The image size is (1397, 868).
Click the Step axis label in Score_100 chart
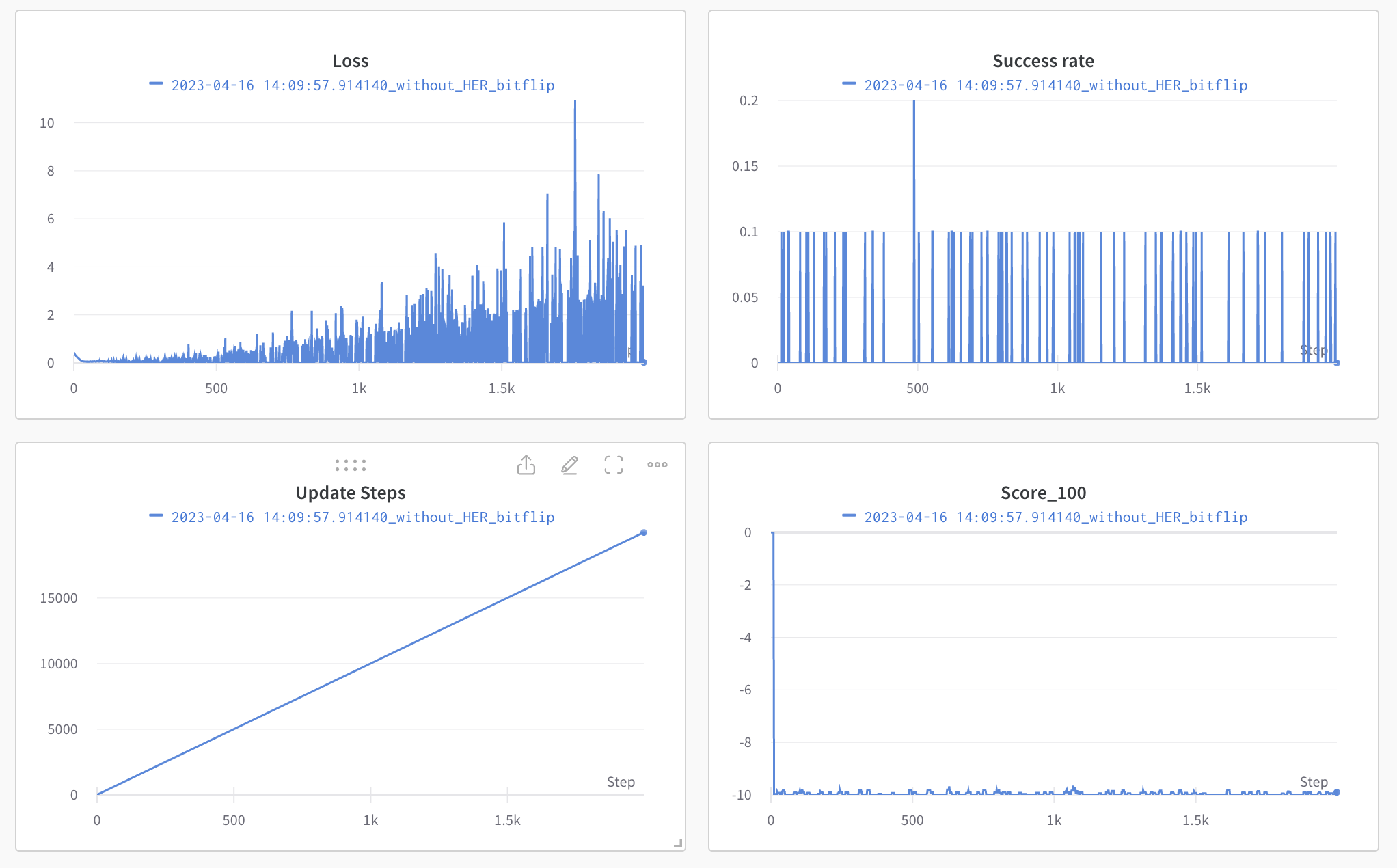tap(1314, 782)
